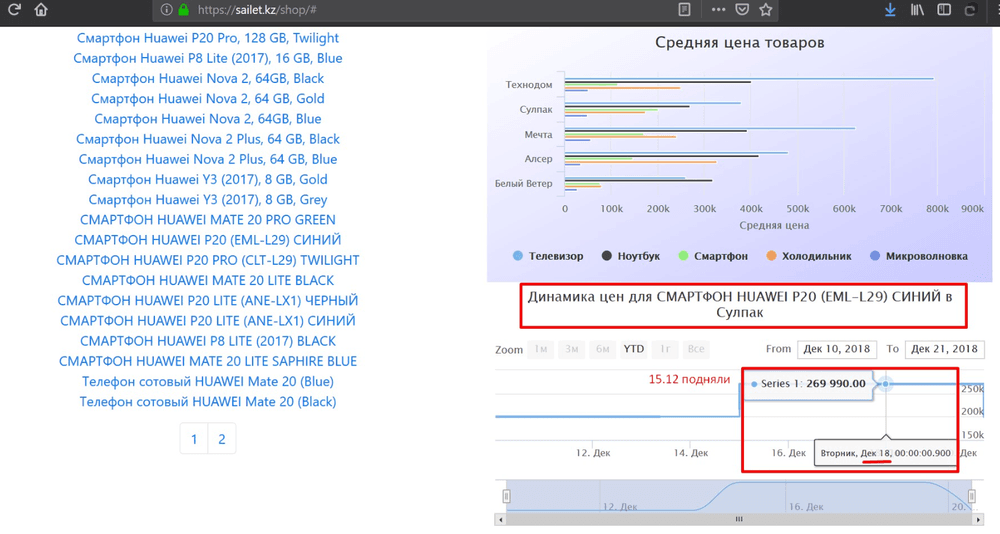Open СМАРТФОН HUAWEI MATE 20 LITE BLACK

click(x=208, y=281)
